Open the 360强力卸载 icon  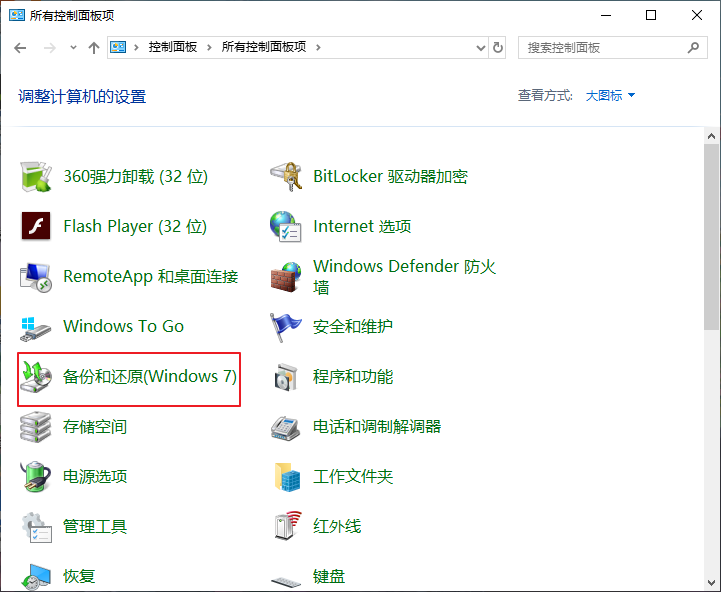(36, 177)
